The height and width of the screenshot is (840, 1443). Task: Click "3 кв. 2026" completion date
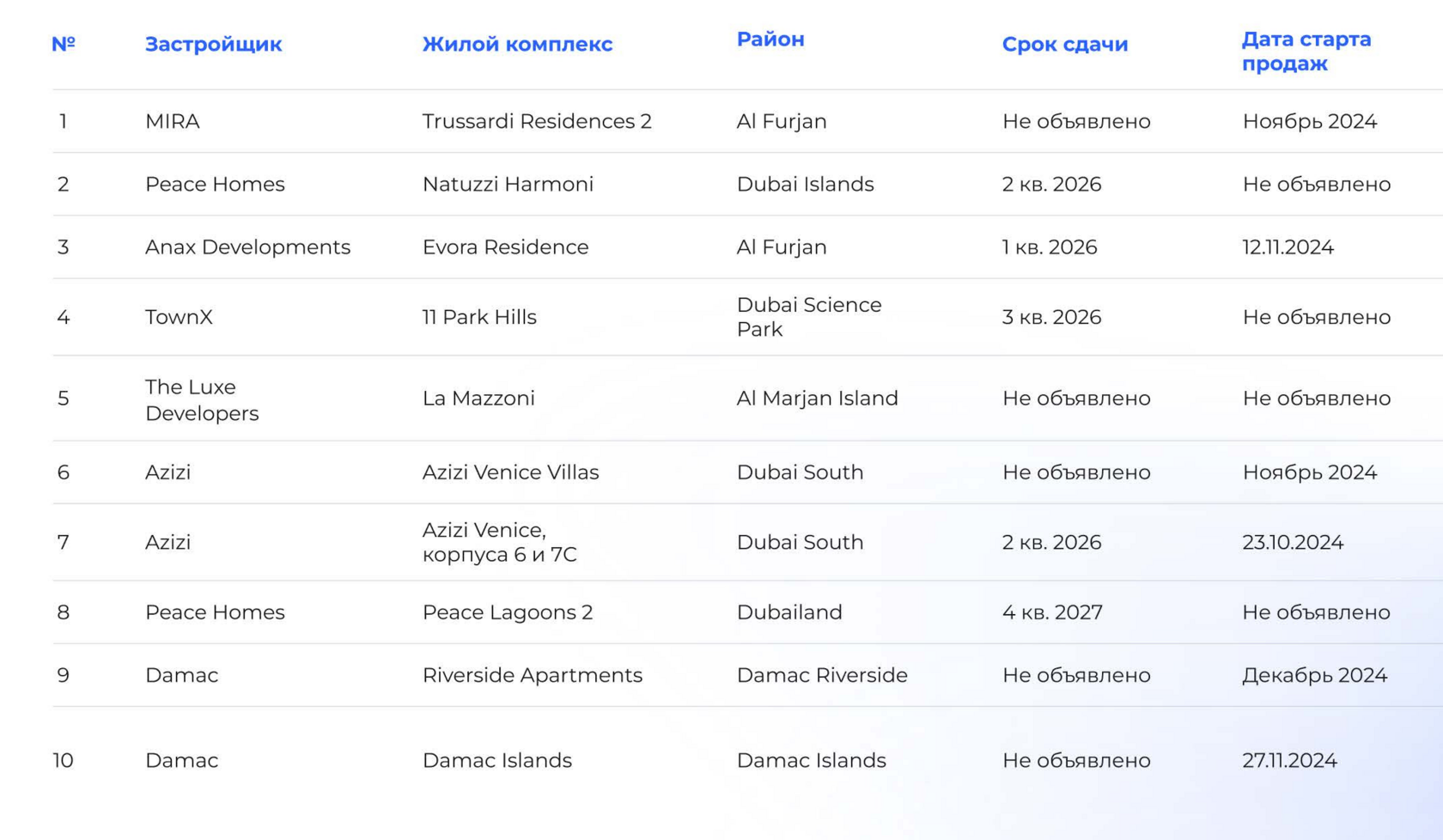[x=1051, y=317]
